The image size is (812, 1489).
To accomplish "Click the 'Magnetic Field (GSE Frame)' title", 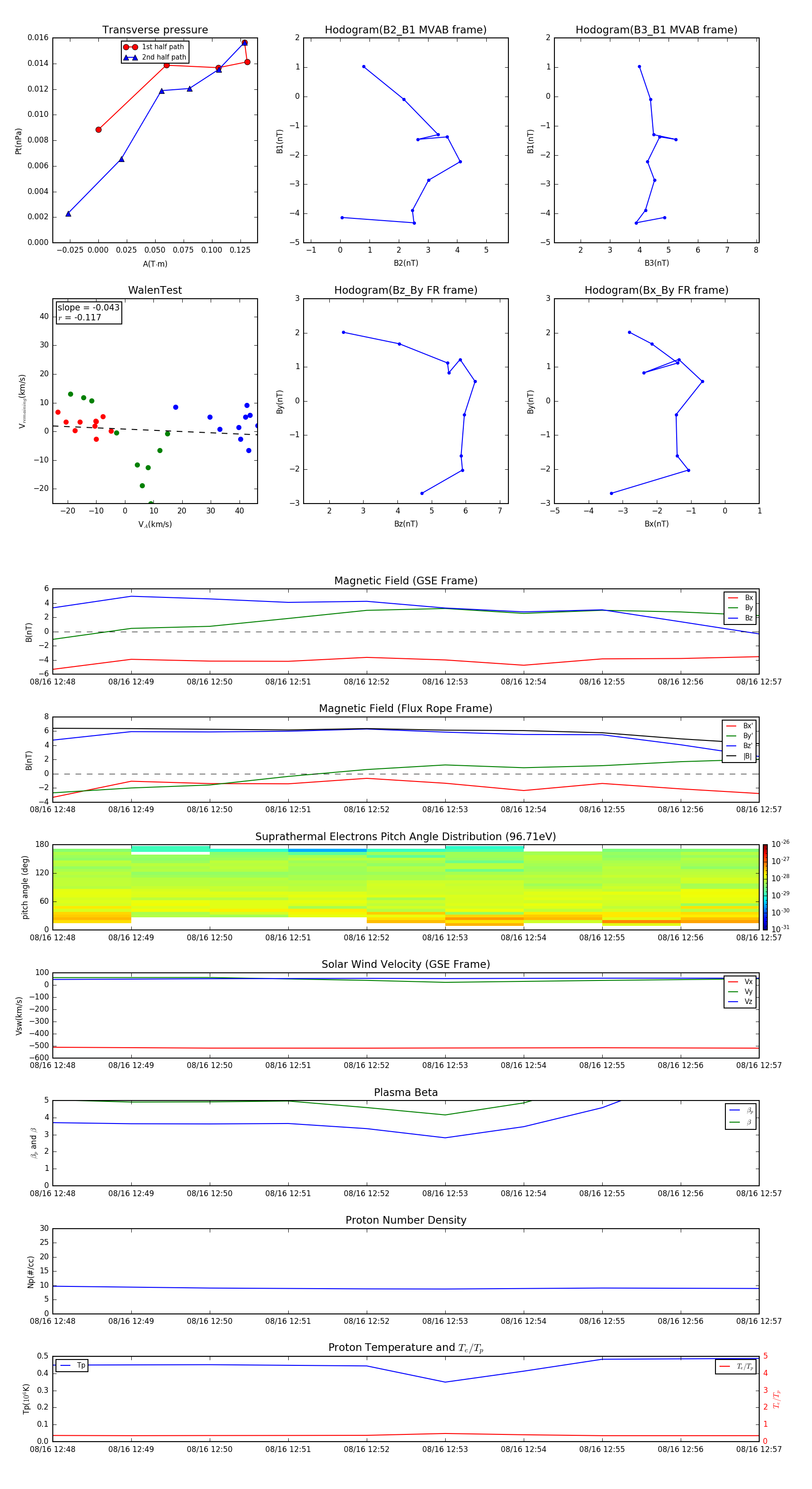I will pyautogui.click(x=406, y=581).
